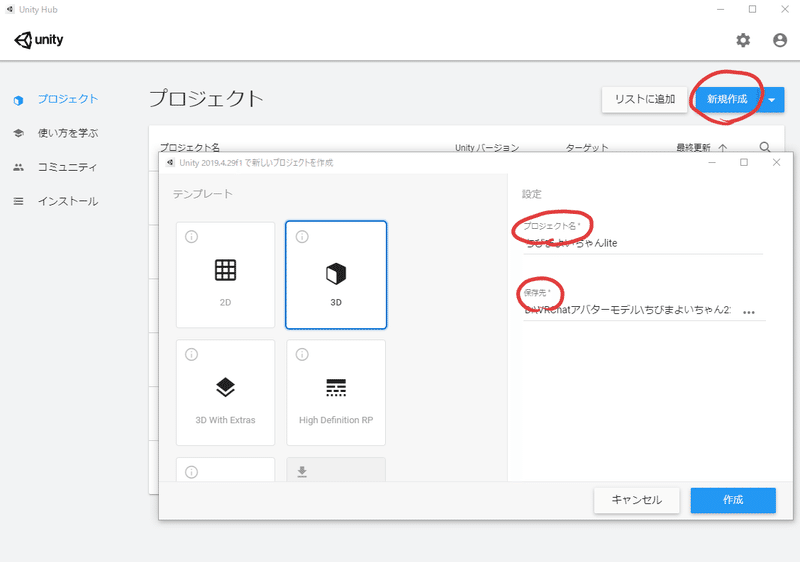Edit the 保存先 path field
800x562 pixels.
629,310
